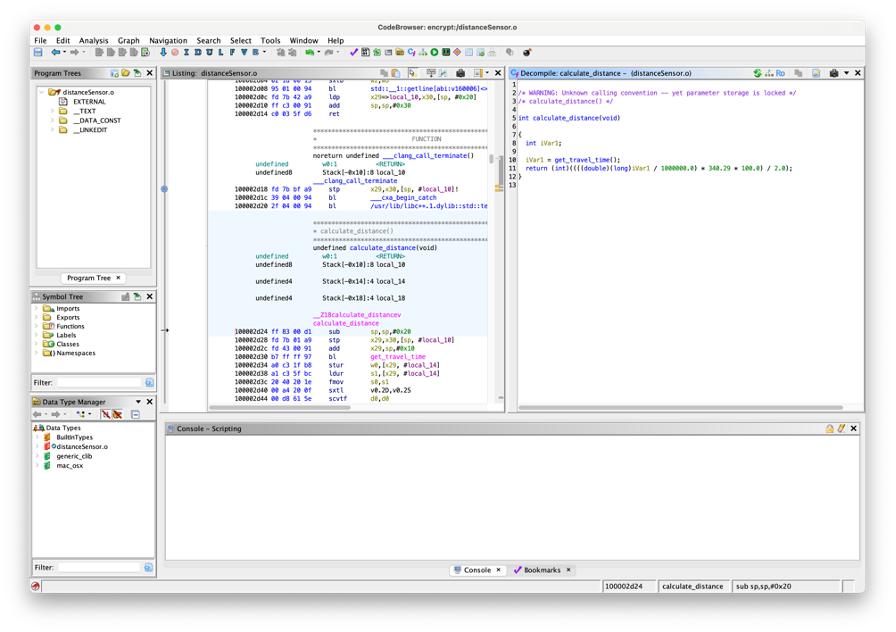This screenshot has height=632, width=896.
Task: Click the green Run script toolbar icon
Action: click(x=434, y=52)
